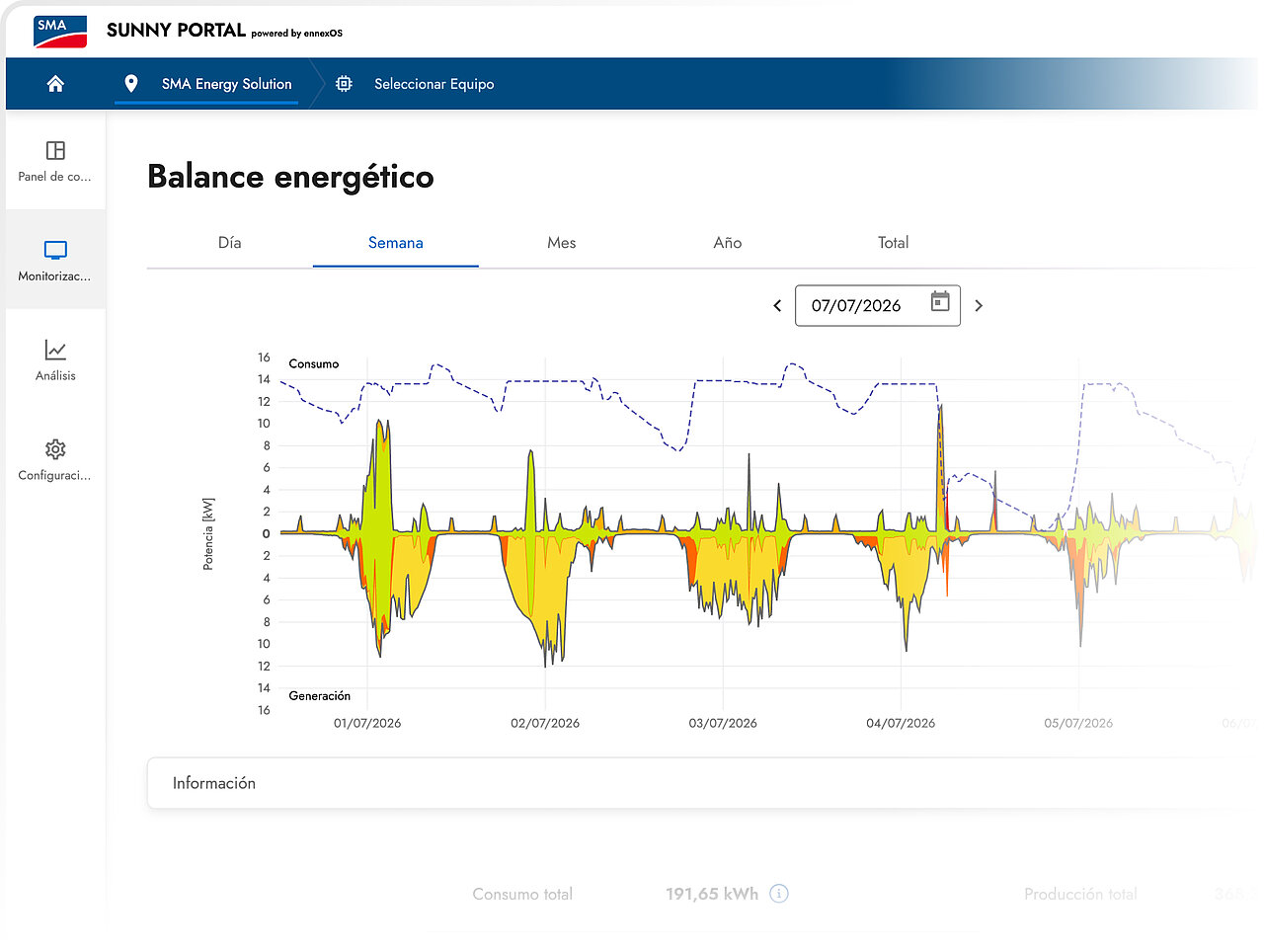Open the Monitorización monitor icon
This screenshot has width=1264, height=952.
click(55, 250)
